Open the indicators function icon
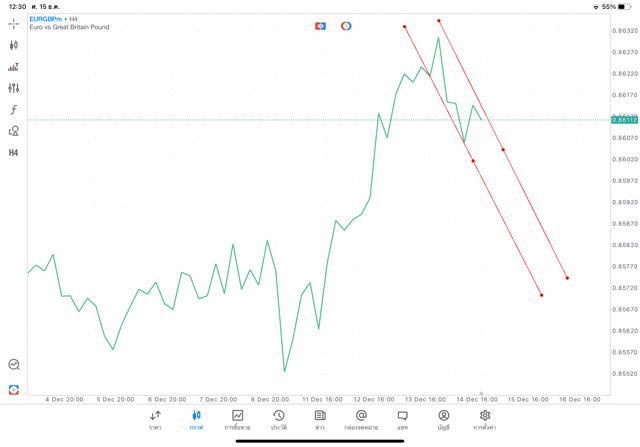Screen dimensions: 640x447 click(x=13, y=110)
